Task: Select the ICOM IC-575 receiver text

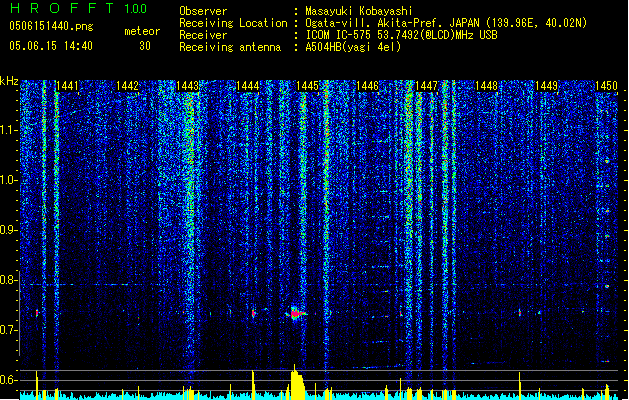Action: [401, 35]
